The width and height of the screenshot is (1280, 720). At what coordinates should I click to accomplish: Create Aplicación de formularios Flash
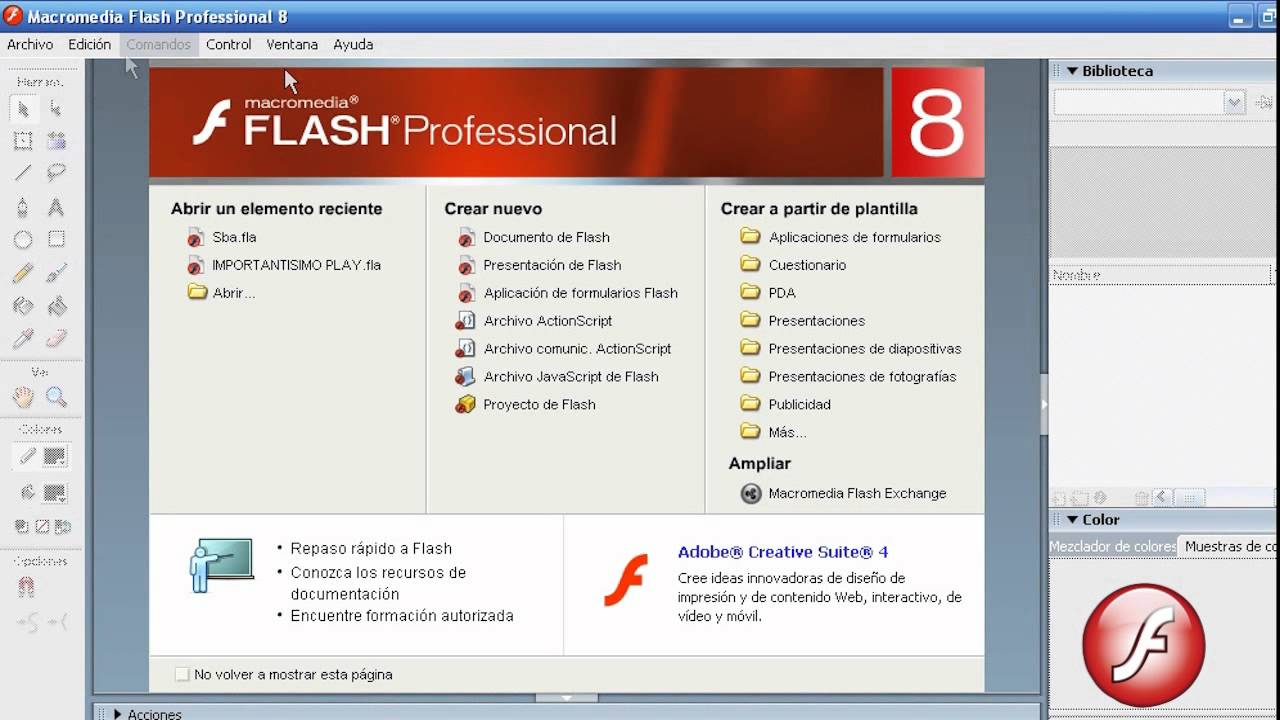[580, 293]
